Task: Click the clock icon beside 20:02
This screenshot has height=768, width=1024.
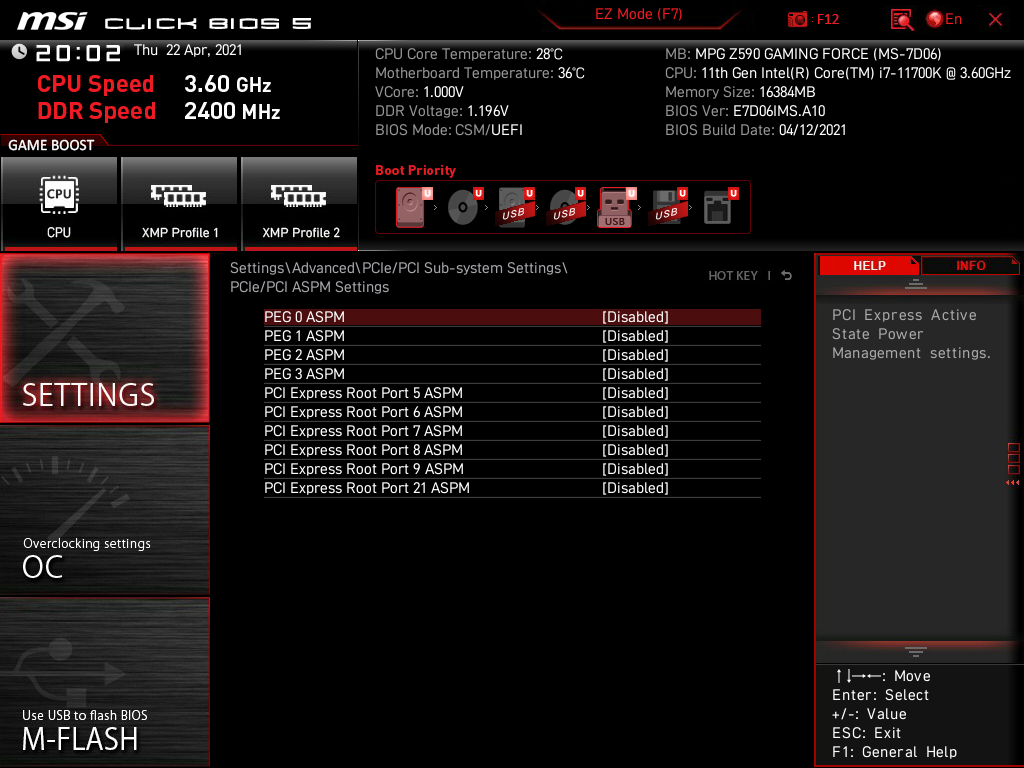Action: pyautogui.click(x=19, y=52)
